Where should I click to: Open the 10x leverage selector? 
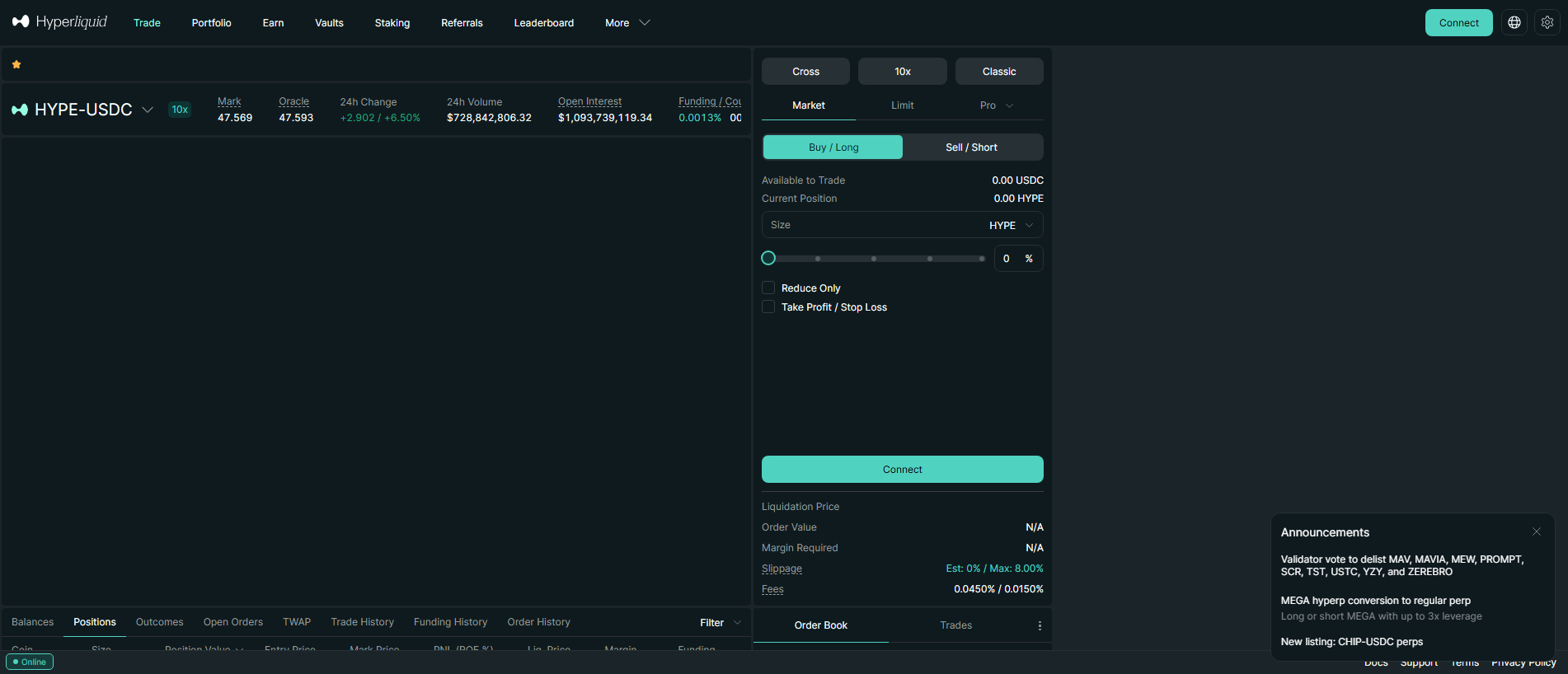(903, 72)
